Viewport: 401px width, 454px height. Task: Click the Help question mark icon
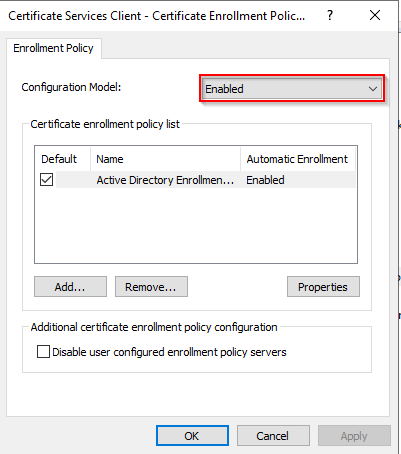(x=330, y=15)
